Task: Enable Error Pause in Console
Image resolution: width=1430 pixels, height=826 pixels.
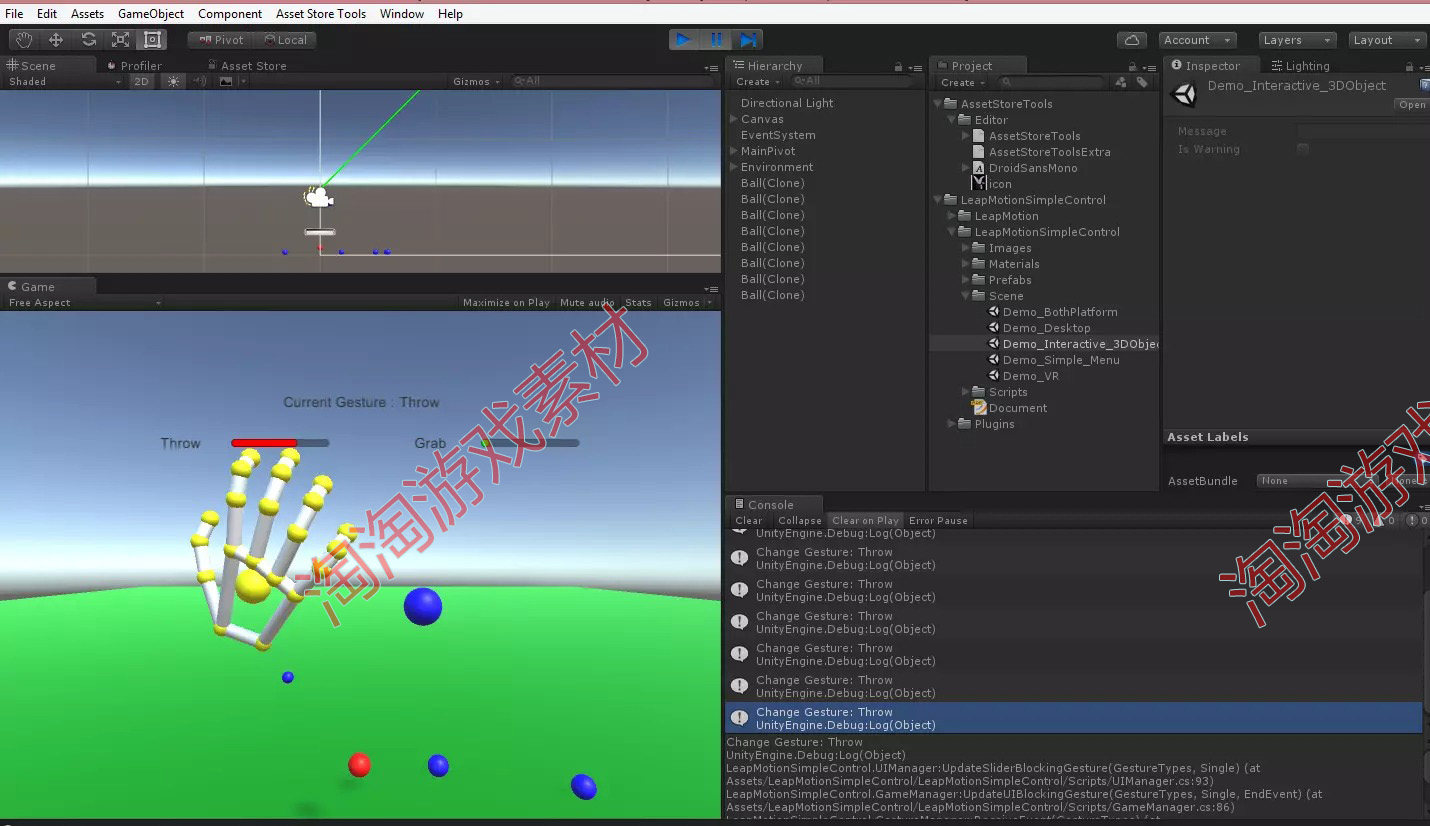Action: click(938, 520)
